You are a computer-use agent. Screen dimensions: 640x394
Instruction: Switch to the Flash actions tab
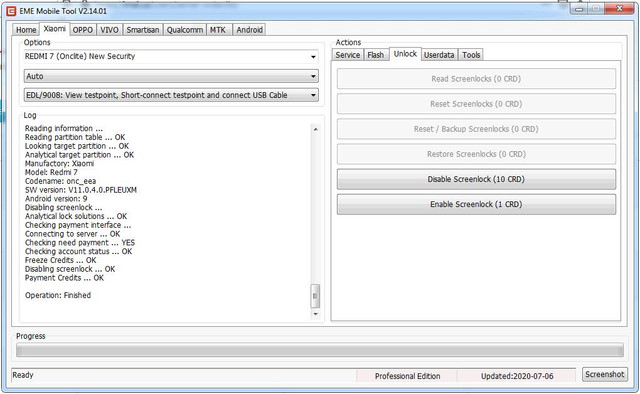[x=376, y=55]
